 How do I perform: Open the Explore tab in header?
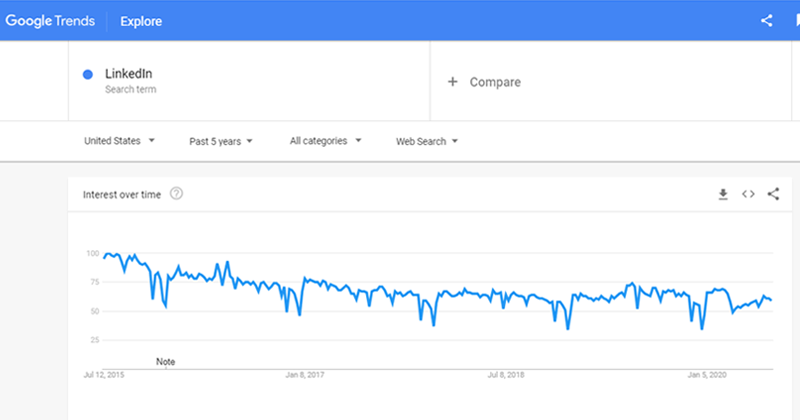click(x=141, y=21)
